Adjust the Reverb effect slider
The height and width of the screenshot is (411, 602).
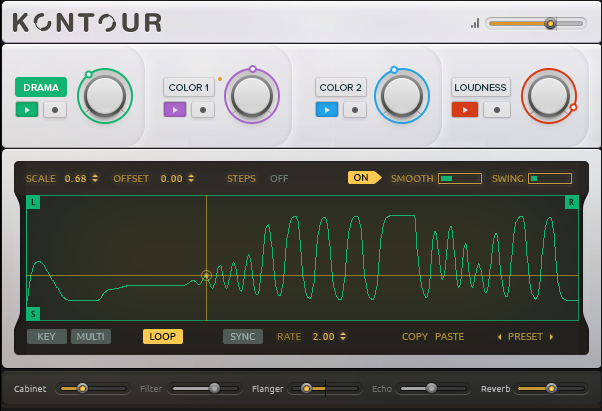(551, 389)
